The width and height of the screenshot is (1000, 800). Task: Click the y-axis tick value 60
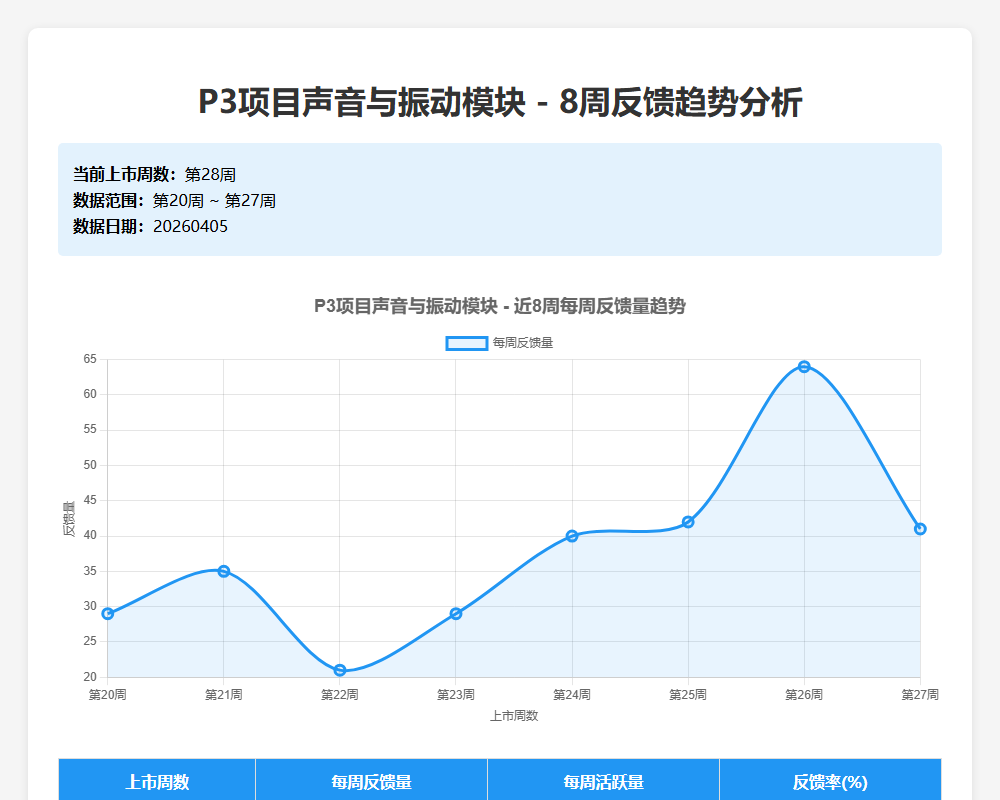(x=90, y=394)
